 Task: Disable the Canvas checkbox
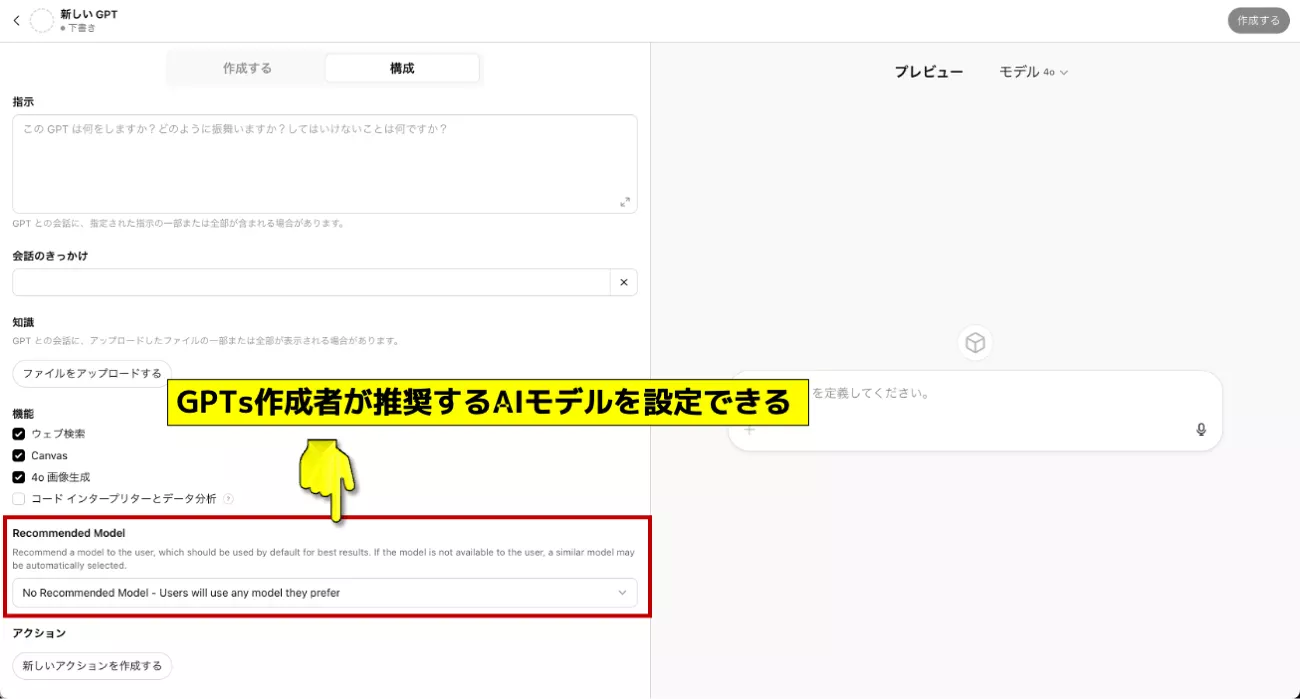[x=19, y=456]
